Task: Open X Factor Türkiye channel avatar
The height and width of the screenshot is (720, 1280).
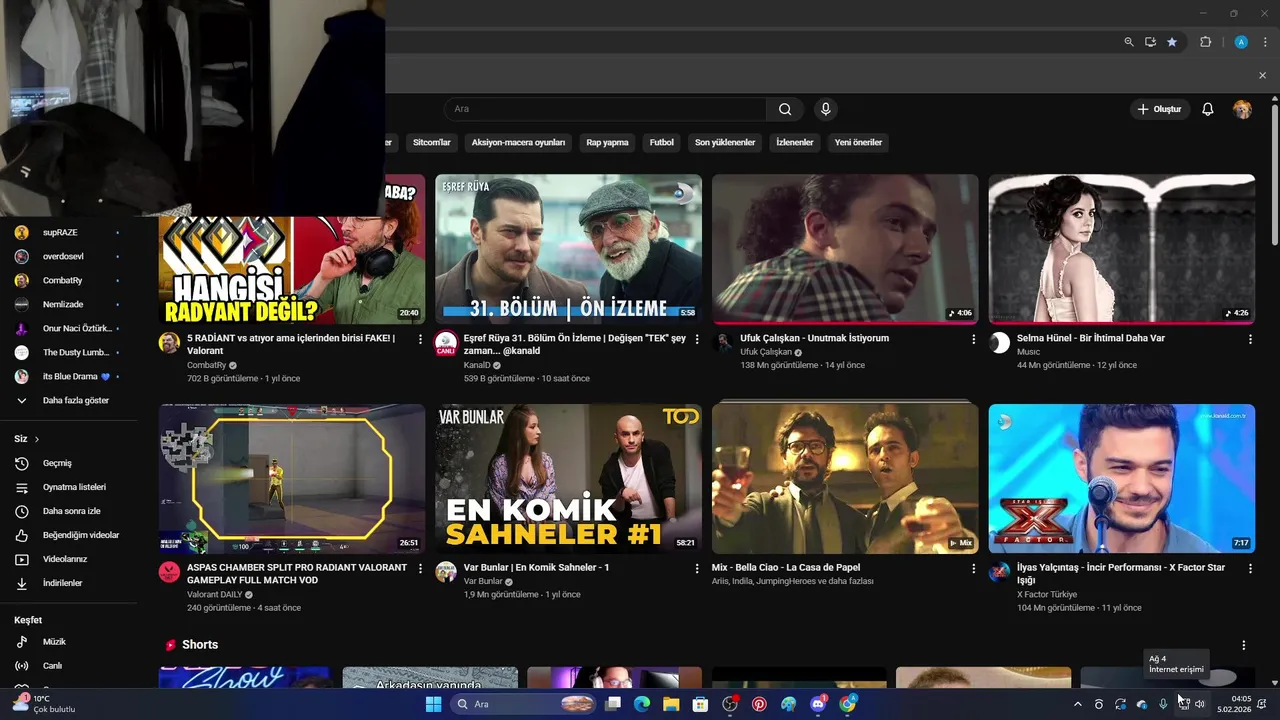Action: click(999, 572)
